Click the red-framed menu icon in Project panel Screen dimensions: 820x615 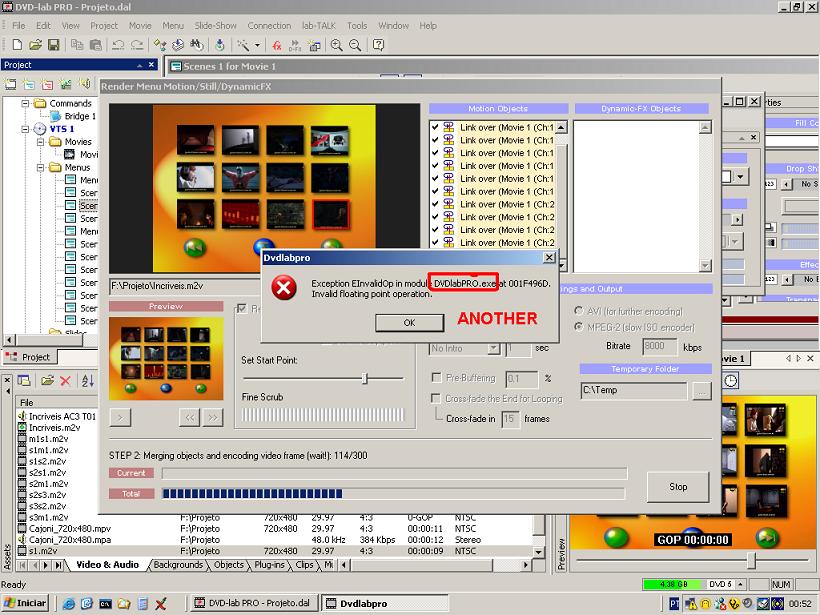[x=47, y=84]
